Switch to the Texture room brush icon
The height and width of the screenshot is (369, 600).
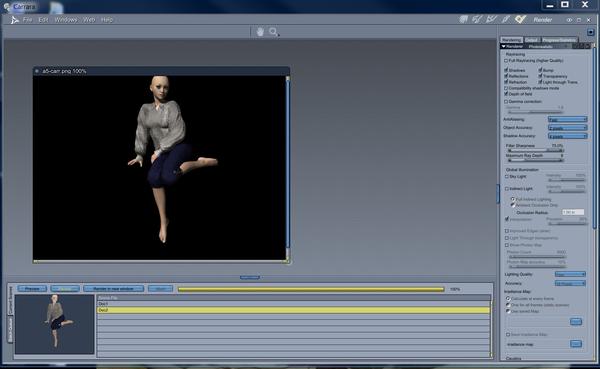click(506, 19)
